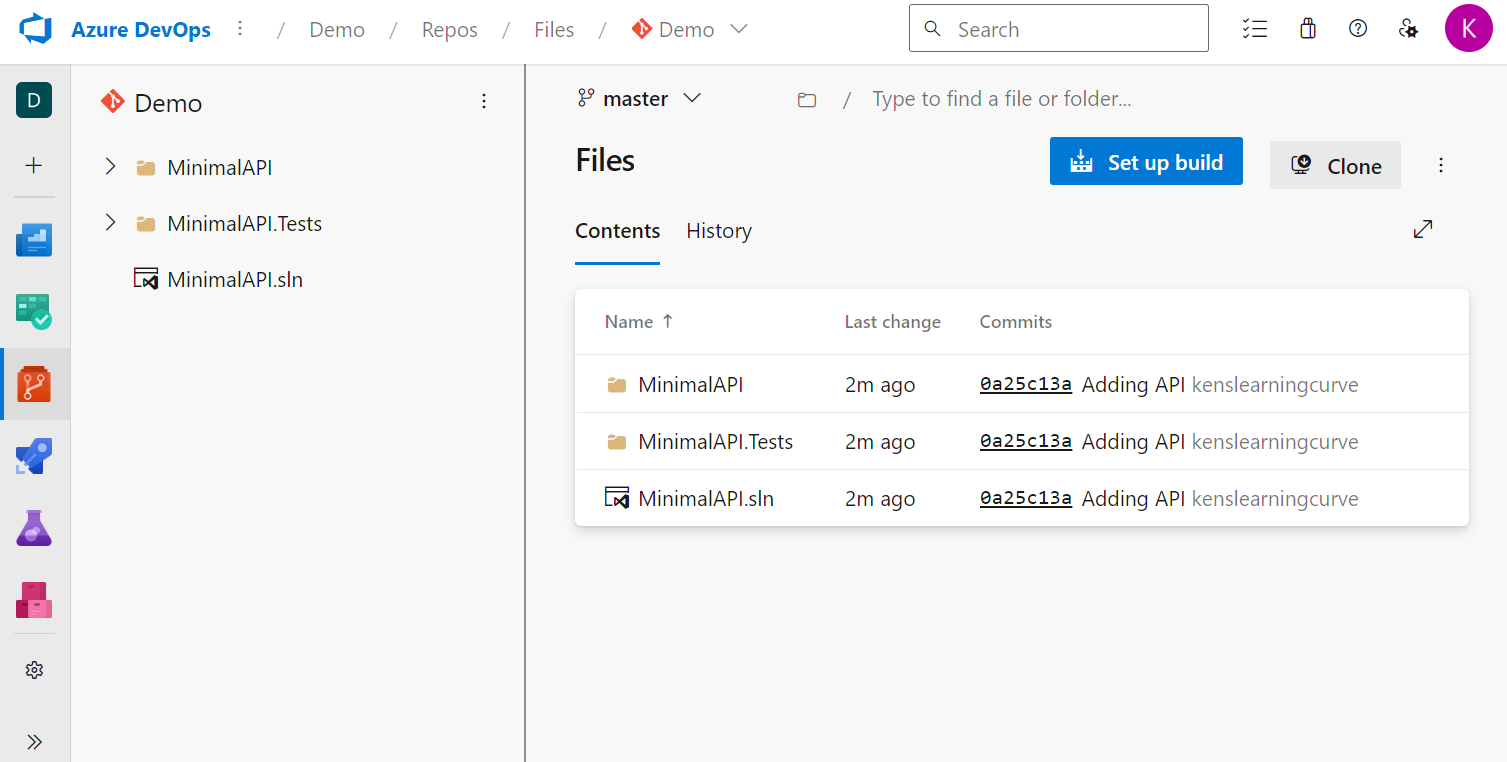Expand the MinimalAPI folder in the tree
Viewport: 1507px width, 762px height.
(110, 166)
